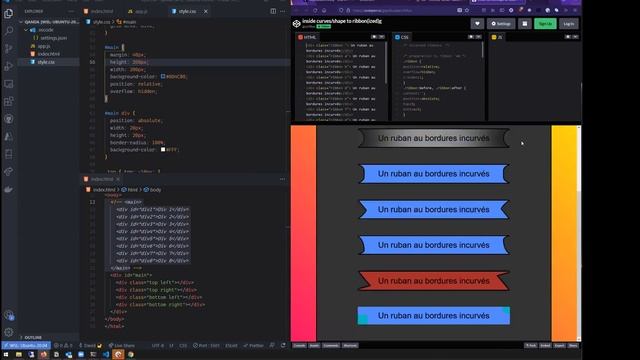Screen dimensions: 640x360
Task: Love this pen with the heart button
Action: pos(477,24)
